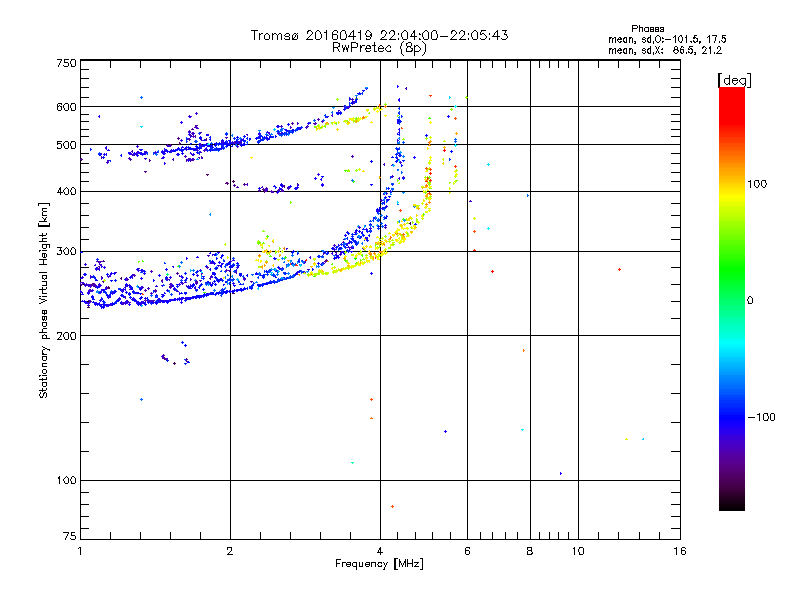800x600 pixels.
Task: Click y-axis tick label '200'
Action: 66,336
